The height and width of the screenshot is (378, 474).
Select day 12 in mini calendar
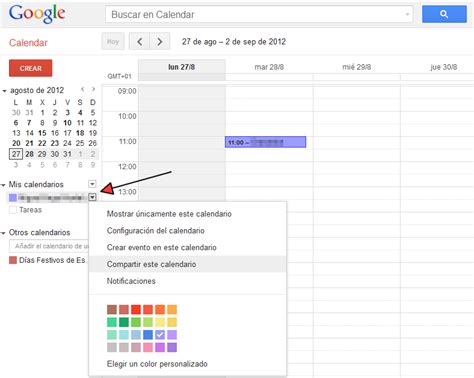[93, 123]
